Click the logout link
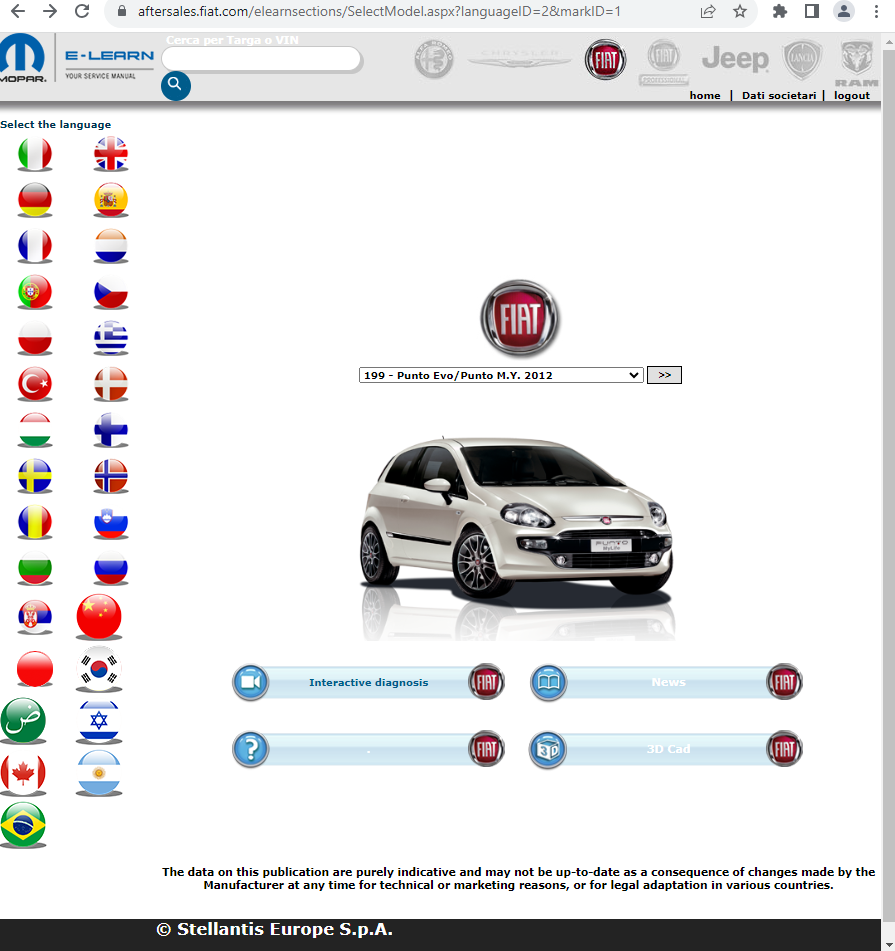The image size is (895, 951). pos(851,96)
